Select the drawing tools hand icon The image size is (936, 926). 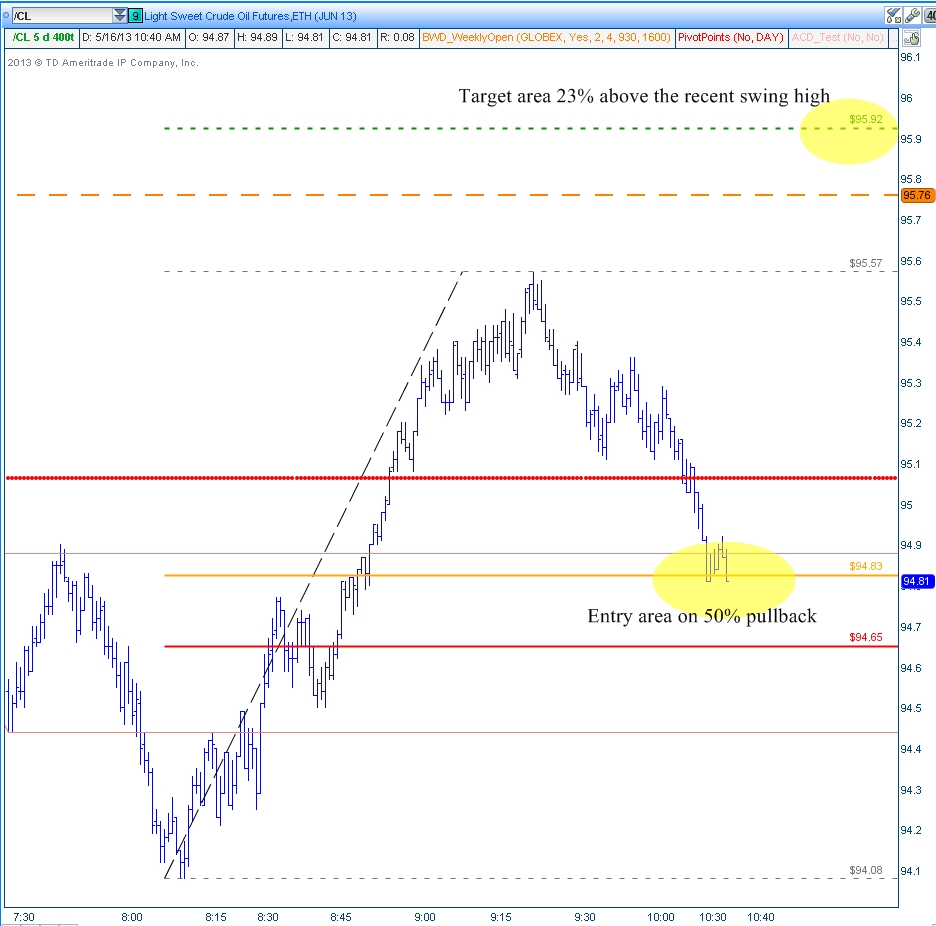(x=911, y=39)
